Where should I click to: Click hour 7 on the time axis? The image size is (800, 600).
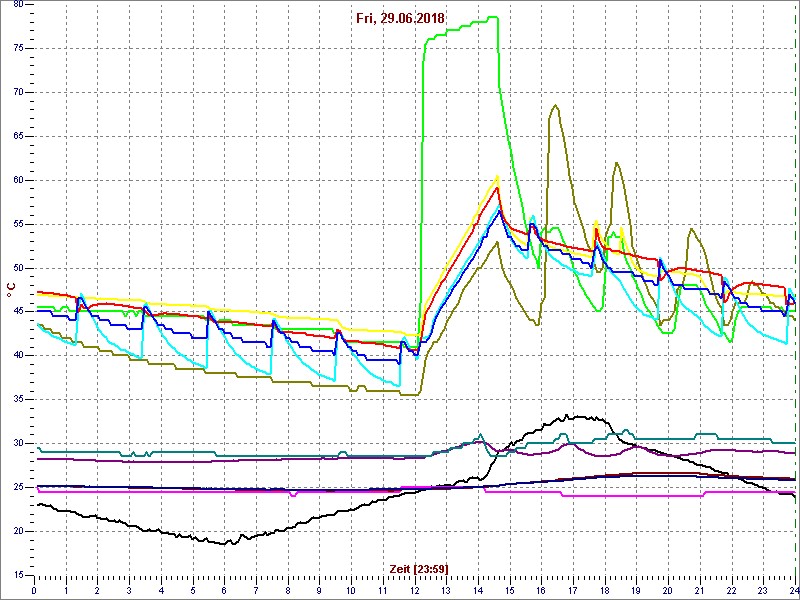click(x=256, y=590)
